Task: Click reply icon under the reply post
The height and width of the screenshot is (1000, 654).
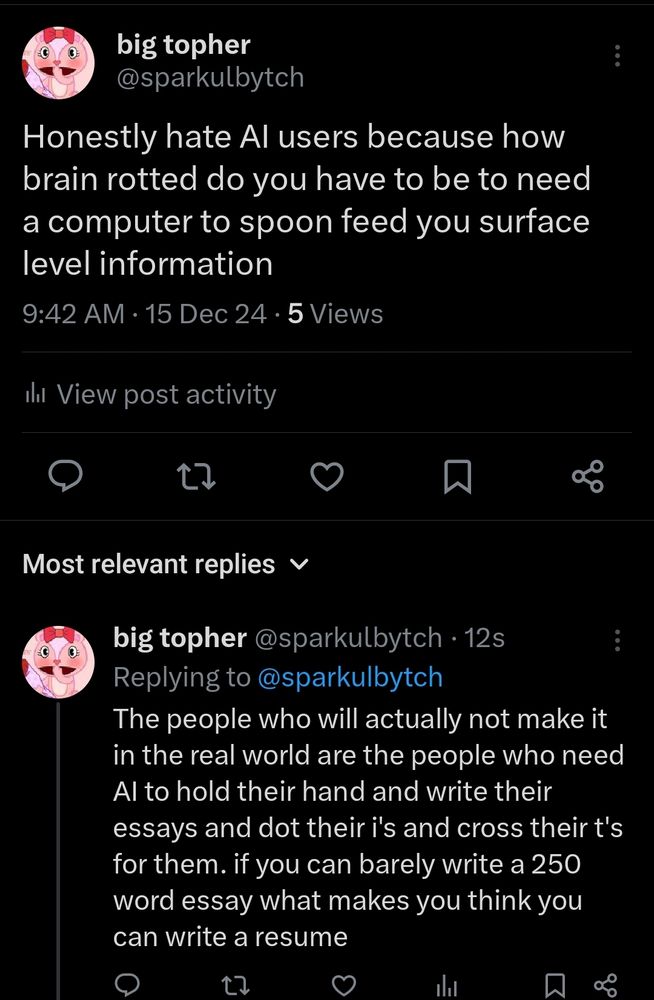Action: point(126,986)
